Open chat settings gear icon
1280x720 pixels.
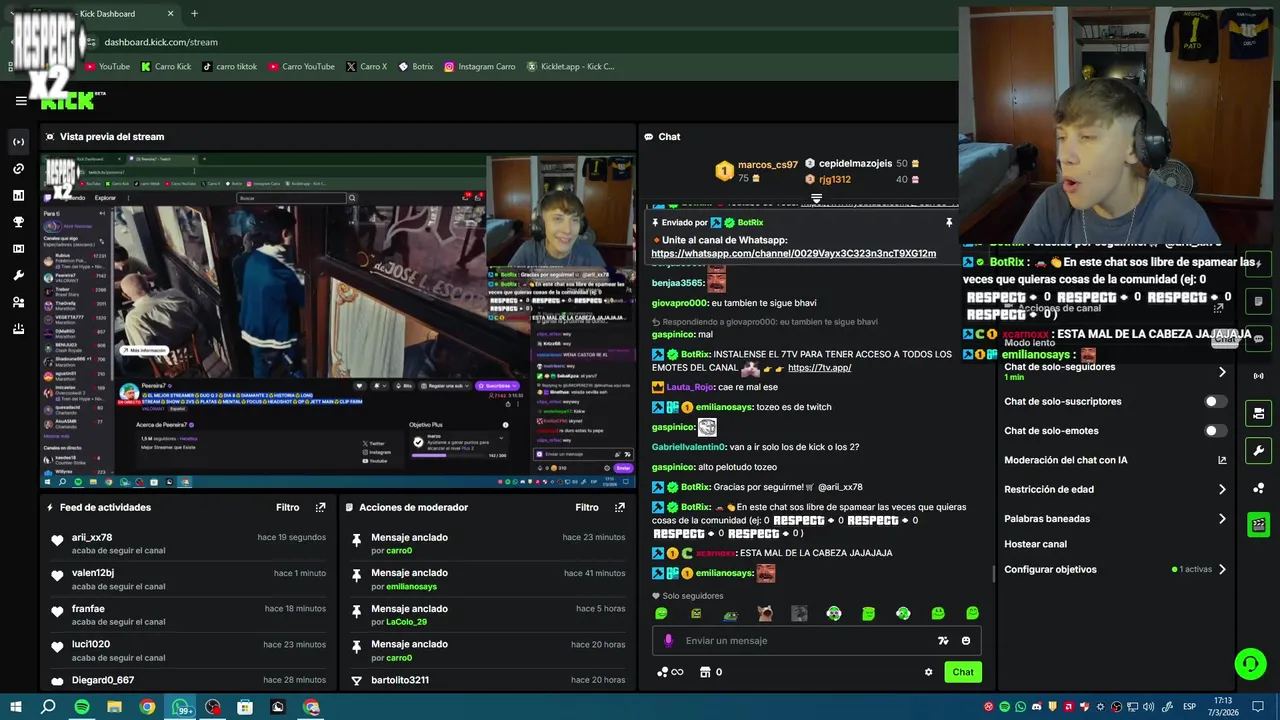tap(928, 672)
